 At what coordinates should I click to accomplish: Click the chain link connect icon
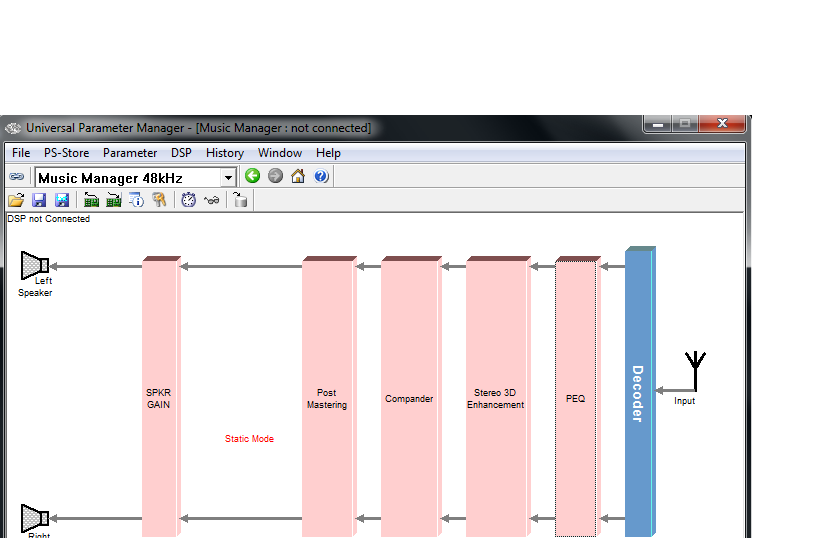click(x=16, y=177)
